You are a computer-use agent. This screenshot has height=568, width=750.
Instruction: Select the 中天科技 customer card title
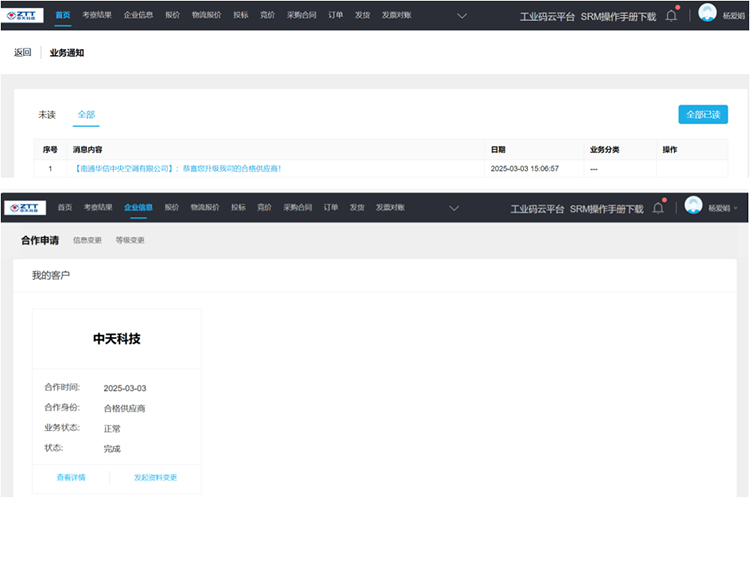point(117,339)
